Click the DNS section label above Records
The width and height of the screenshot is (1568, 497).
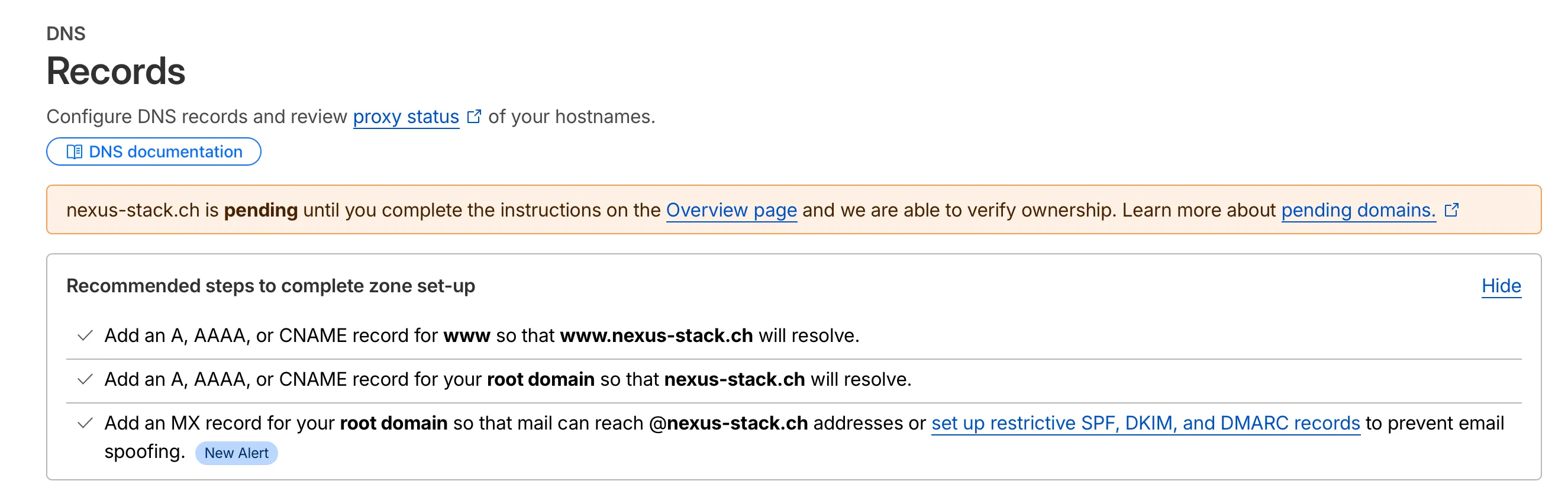tap(66, 34)
